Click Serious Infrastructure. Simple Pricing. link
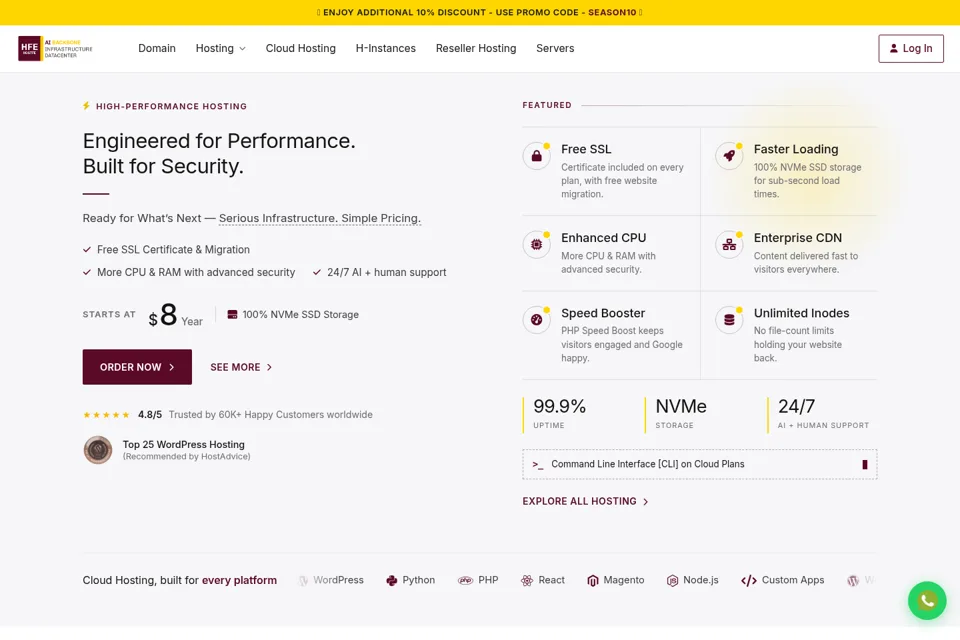This screenshot has width=960, height=640. pyautogui.click(x=320, y=218)
